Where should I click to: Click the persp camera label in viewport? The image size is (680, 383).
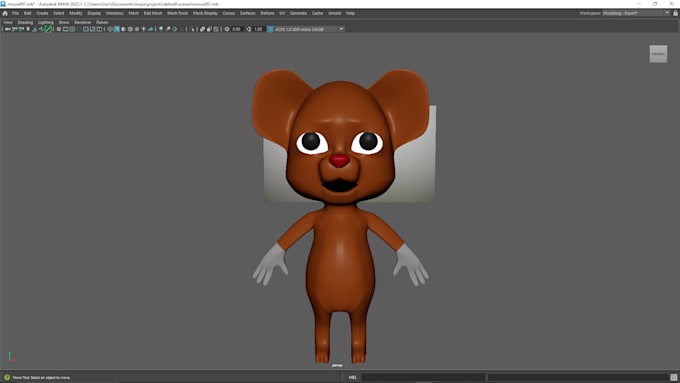click(337, 366)
